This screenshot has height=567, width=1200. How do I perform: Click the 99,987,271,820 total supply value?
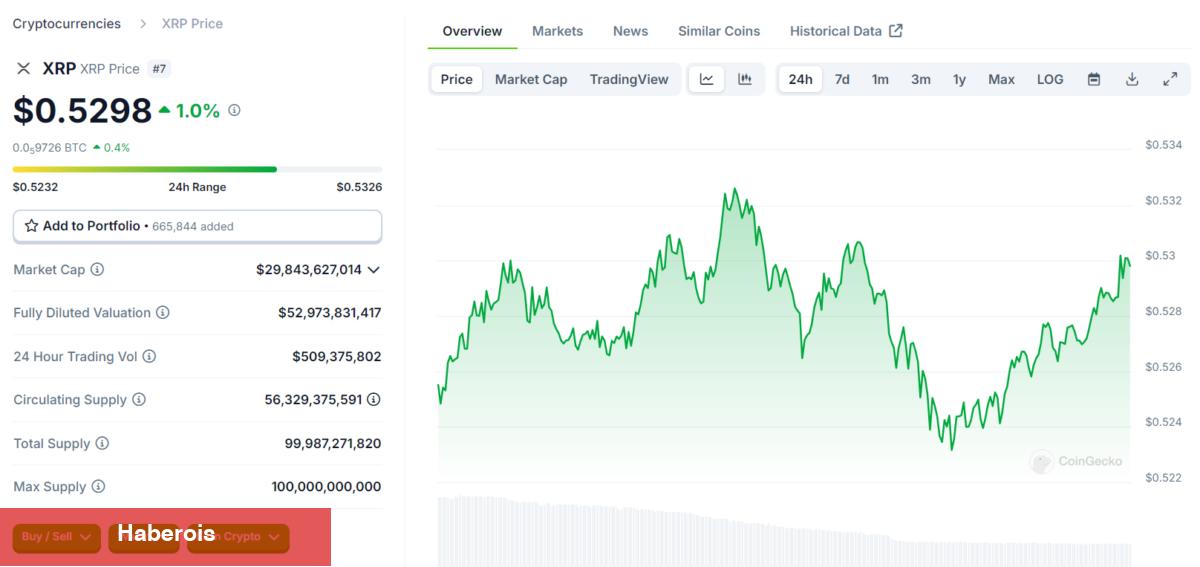click(333, 443)
